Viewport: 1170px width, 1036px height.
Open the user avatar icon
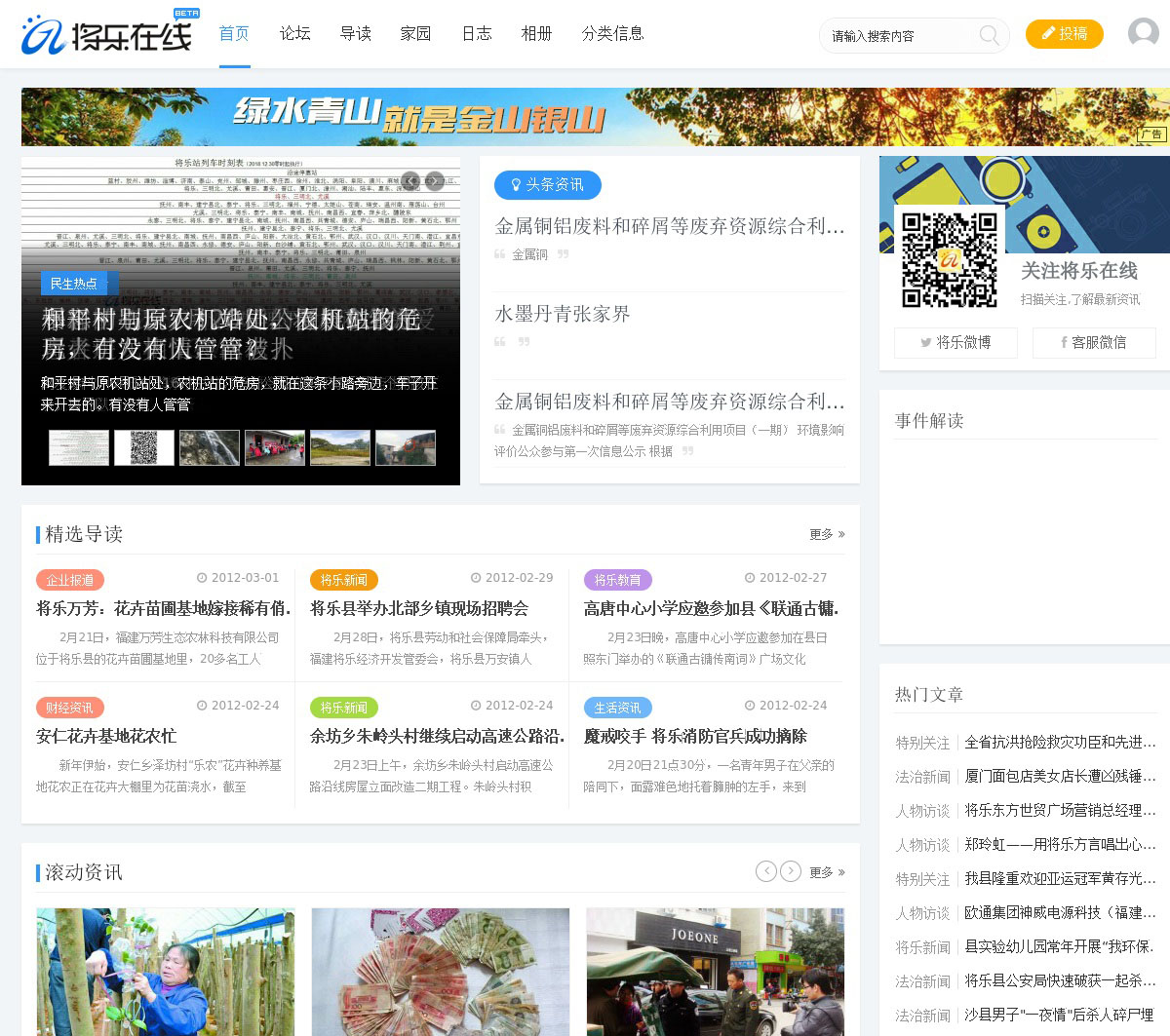pos(1143,33)
